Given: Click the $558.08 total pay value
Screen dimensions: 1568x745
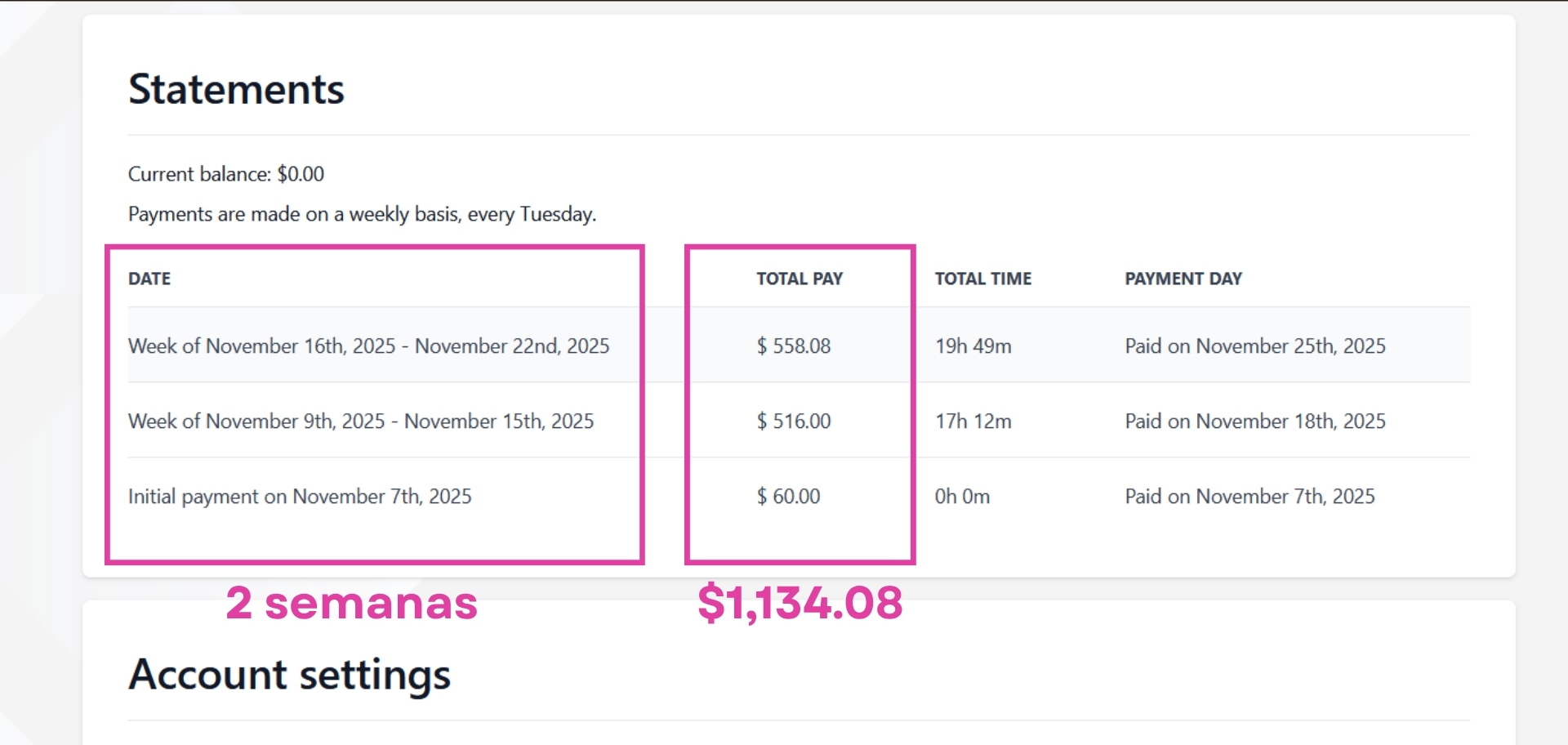Looking at the screenshot, I should pyautogui.click(x=794, y=345).
